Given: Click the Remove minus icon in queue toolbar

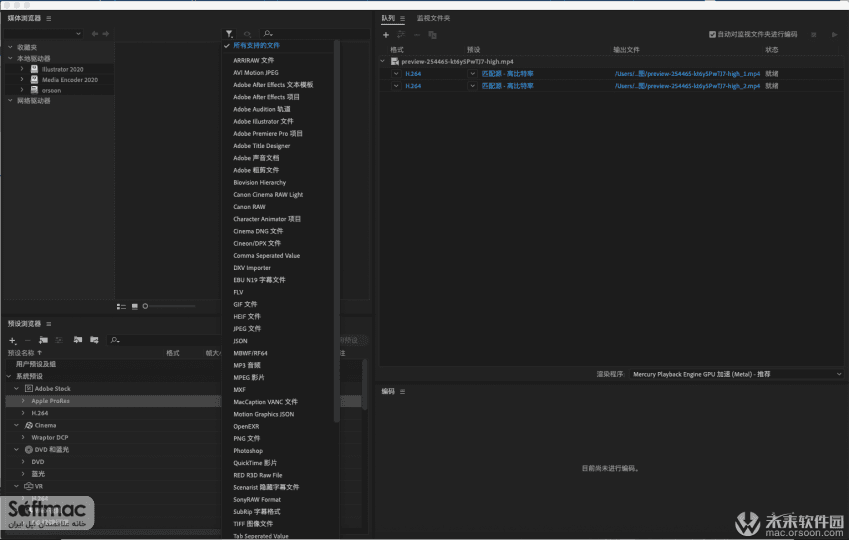Looking at the screenshot, I should (417, 35).
